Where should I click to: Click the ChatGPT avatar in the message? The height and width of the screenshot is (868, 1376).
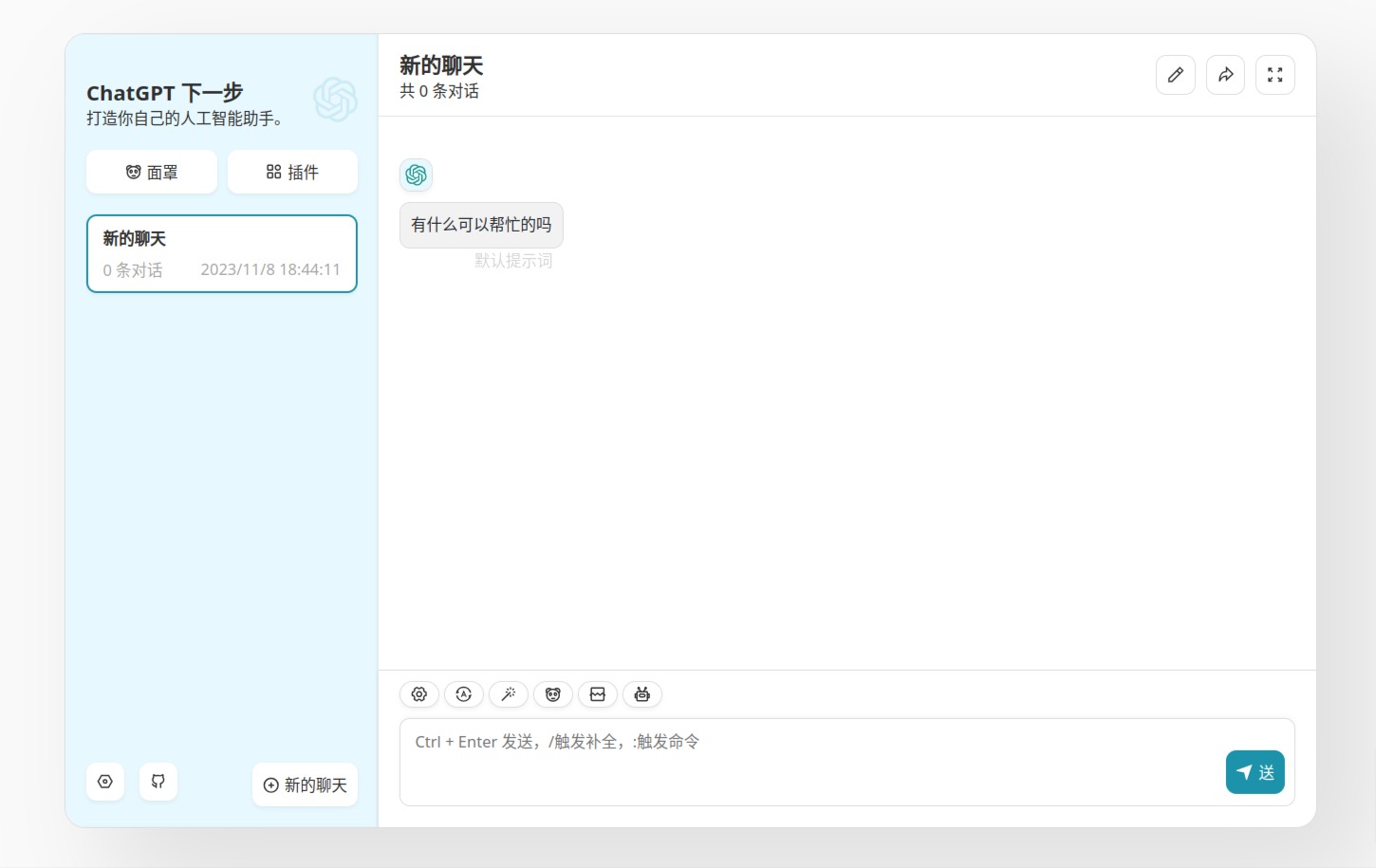coord(416,175)
